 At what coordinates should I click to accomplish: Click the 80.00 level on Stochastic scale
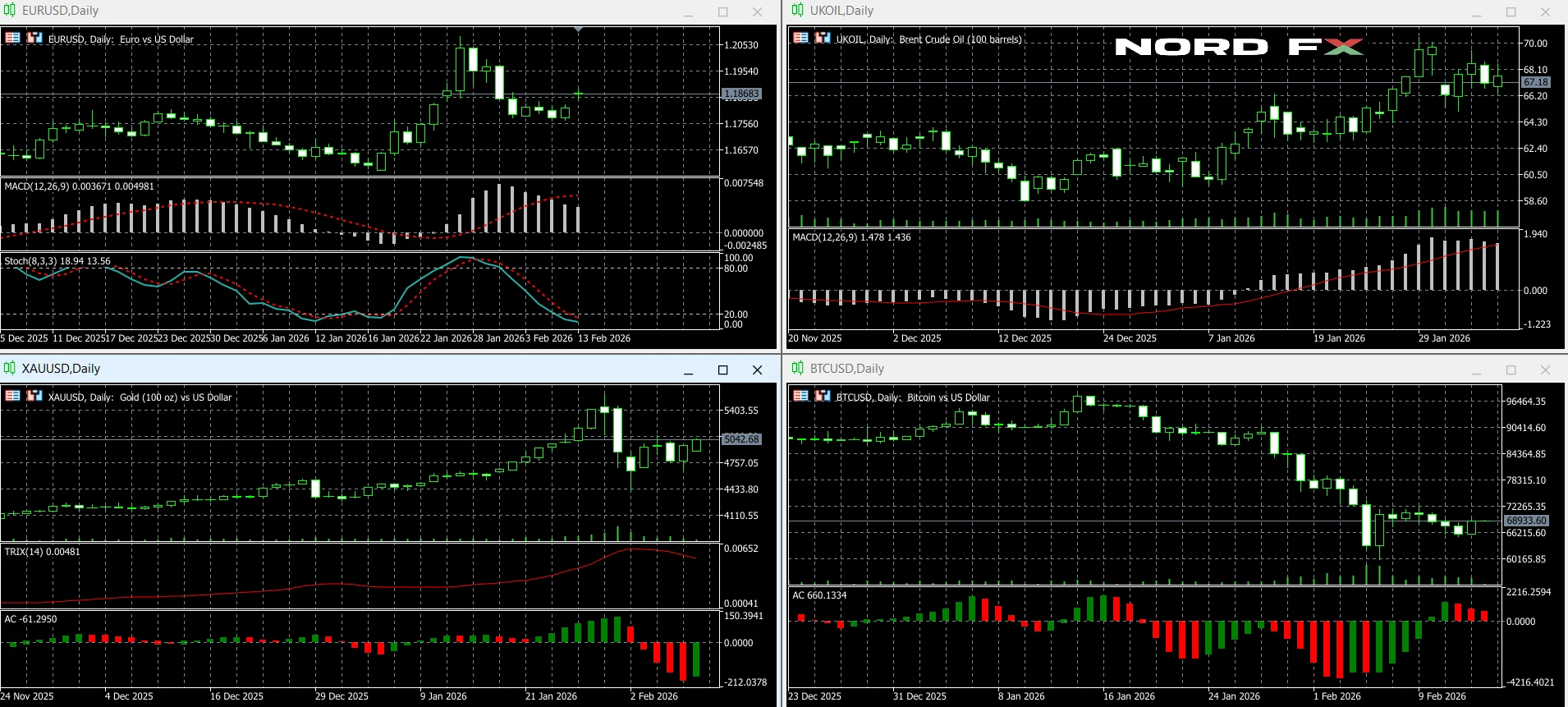736,269
